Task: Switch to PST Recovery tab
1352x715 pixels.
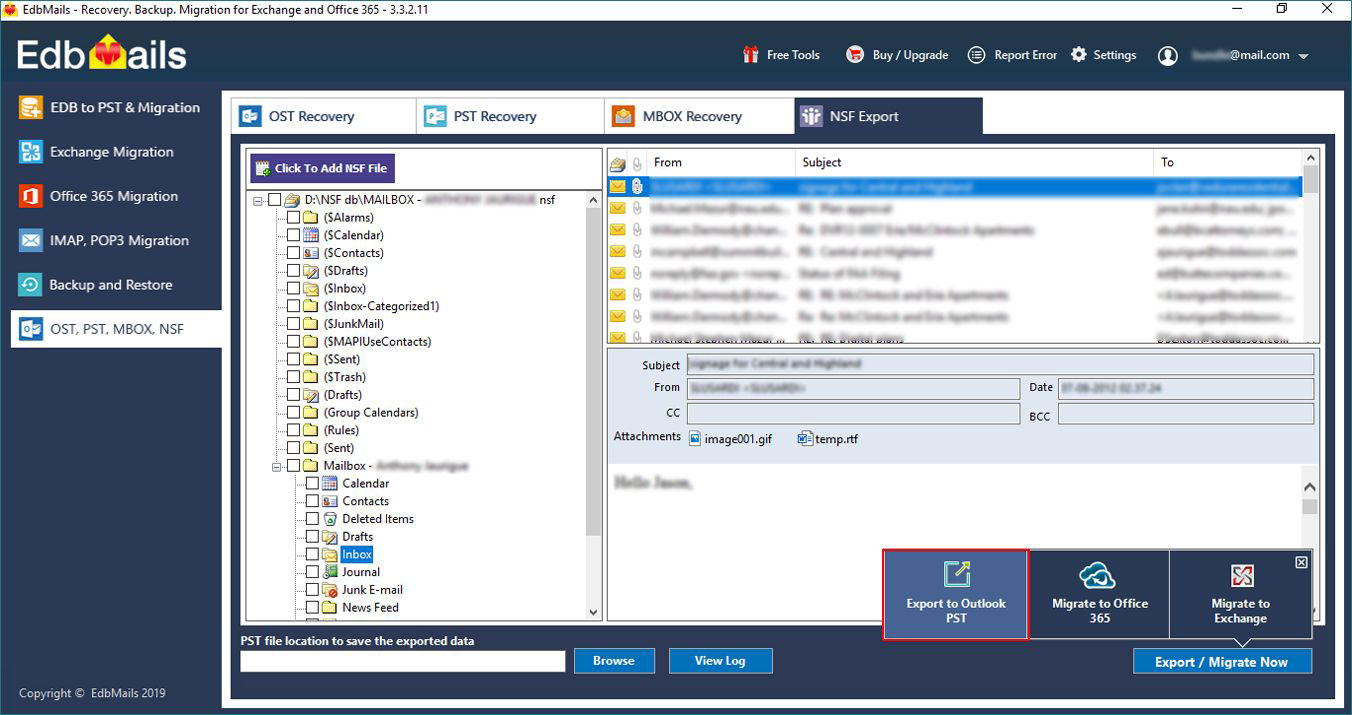Action: click(x=510, y=116)
